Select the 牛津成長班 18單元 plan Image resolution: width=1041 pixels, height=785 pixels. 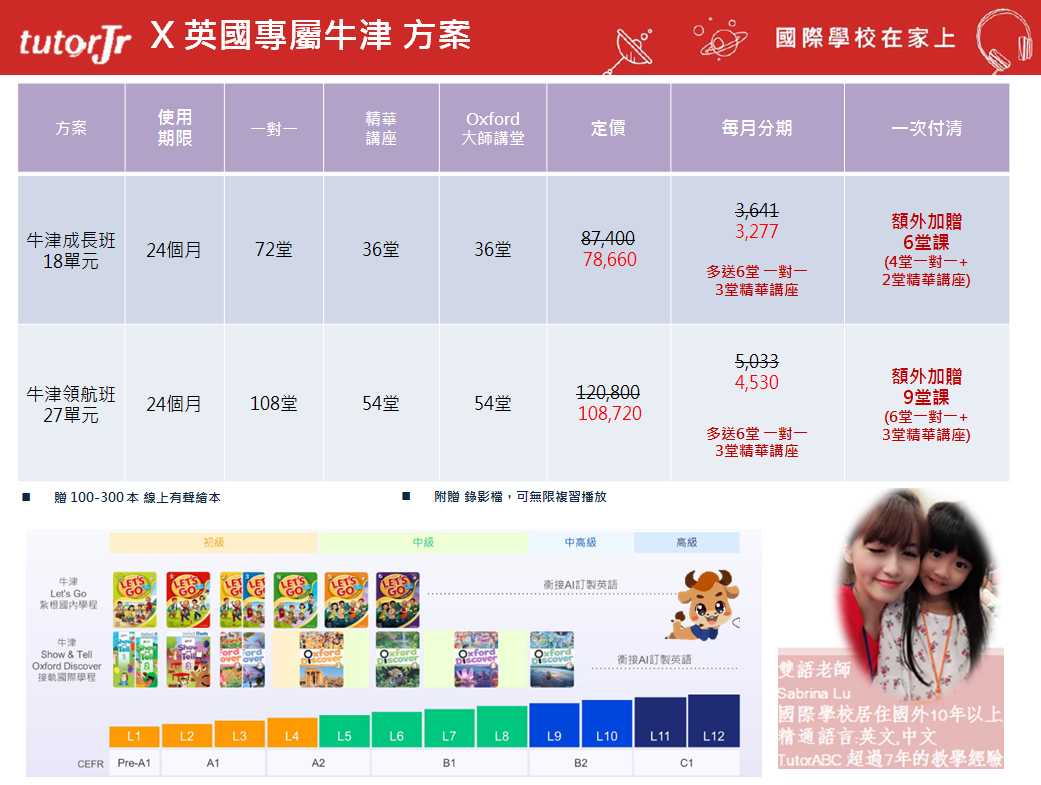71,250
